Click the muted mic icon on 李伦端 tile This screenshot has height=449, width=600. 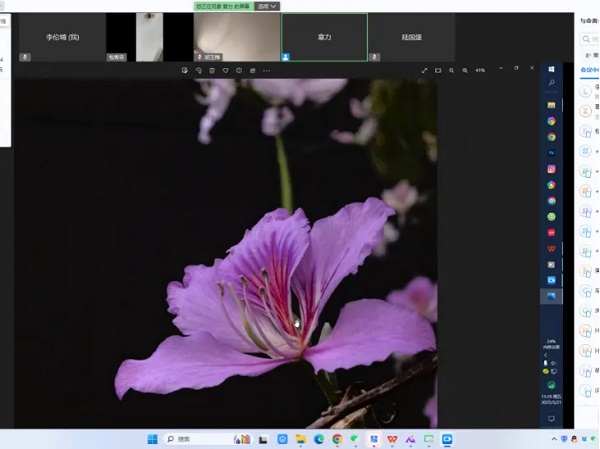[x=25, y=57]
